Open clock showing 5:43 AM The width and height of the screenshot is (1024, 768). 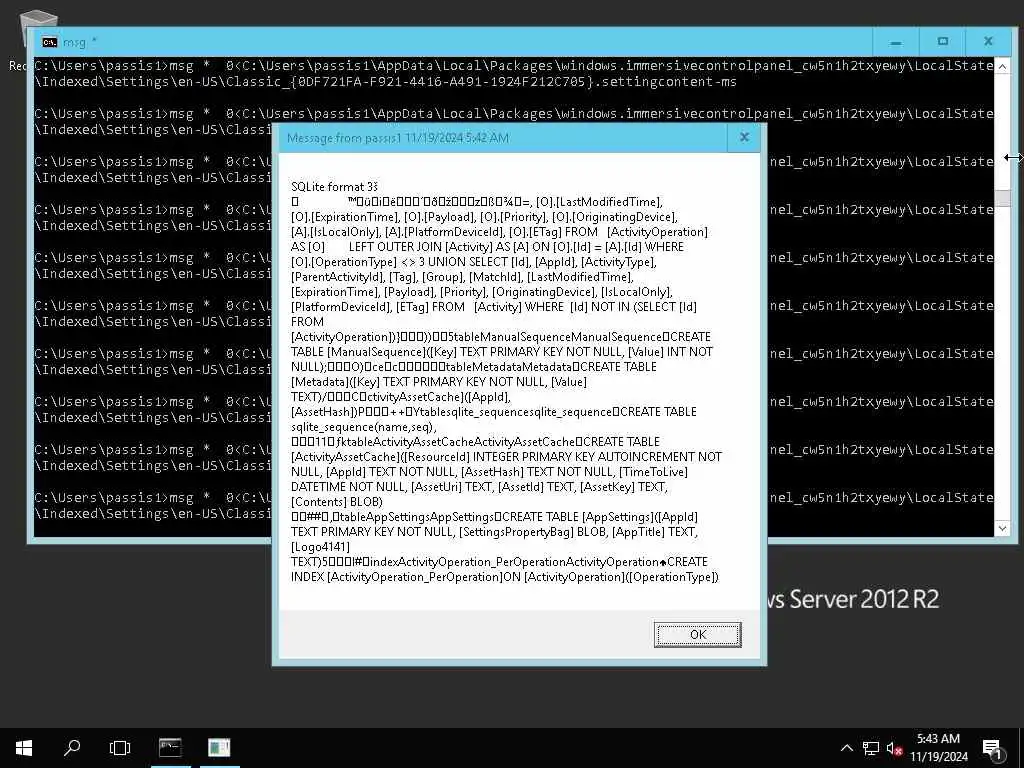[938, 748]
